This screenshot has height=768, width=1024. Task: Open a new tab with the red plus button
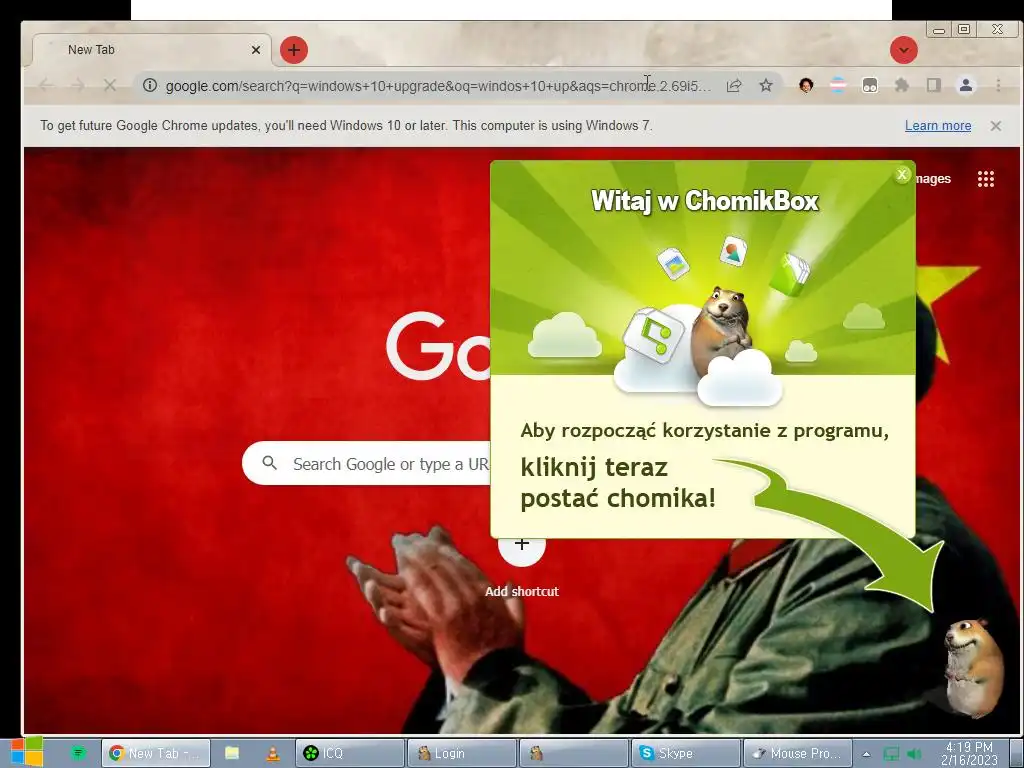click(294, 50)
